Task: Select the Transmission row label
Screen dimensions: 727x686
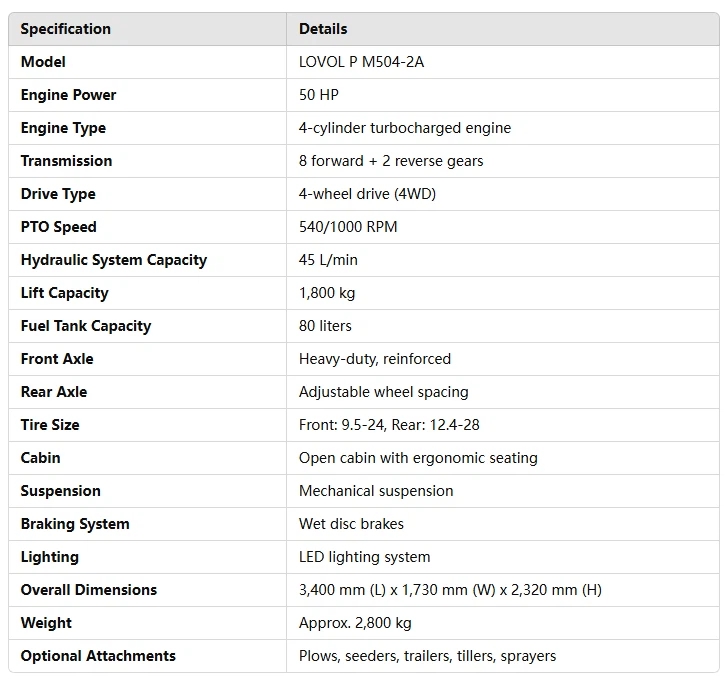Action: tap(66, 161)
